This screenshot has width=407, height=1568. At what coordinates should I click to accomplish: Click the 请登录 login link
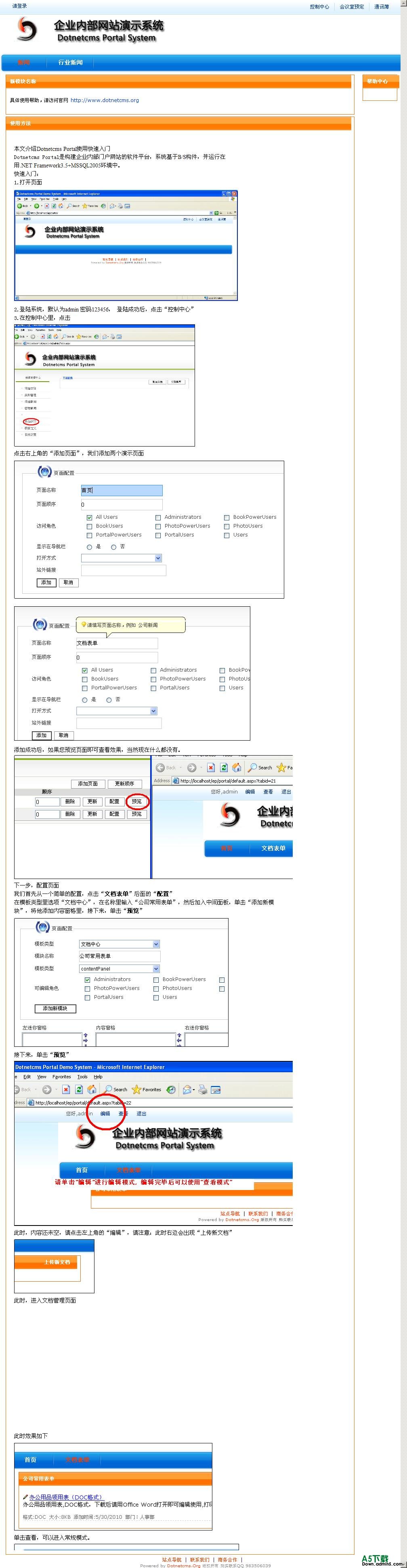click(19, 6)
